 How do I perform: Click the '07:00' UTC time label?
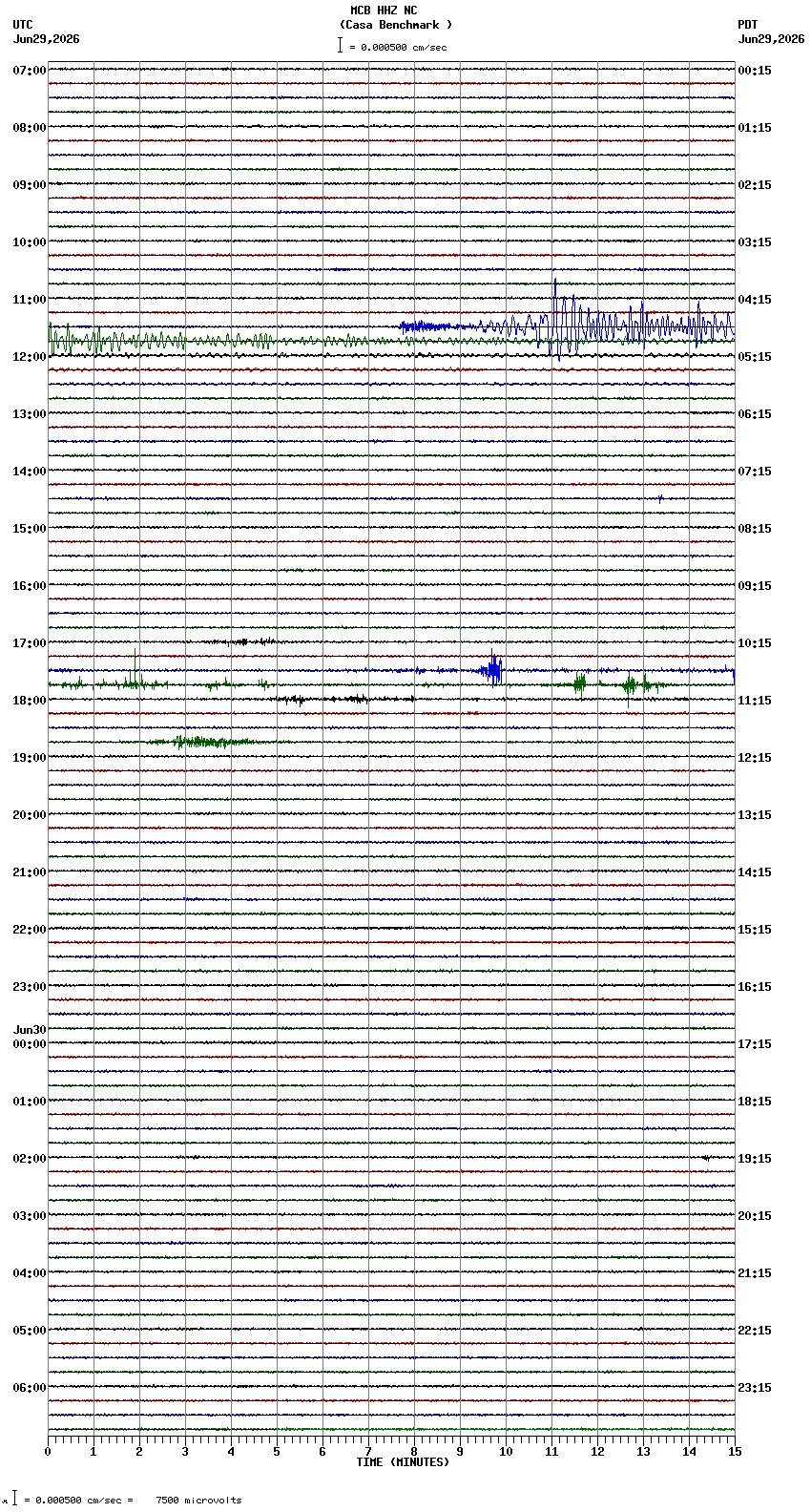[x=30, y=71]
